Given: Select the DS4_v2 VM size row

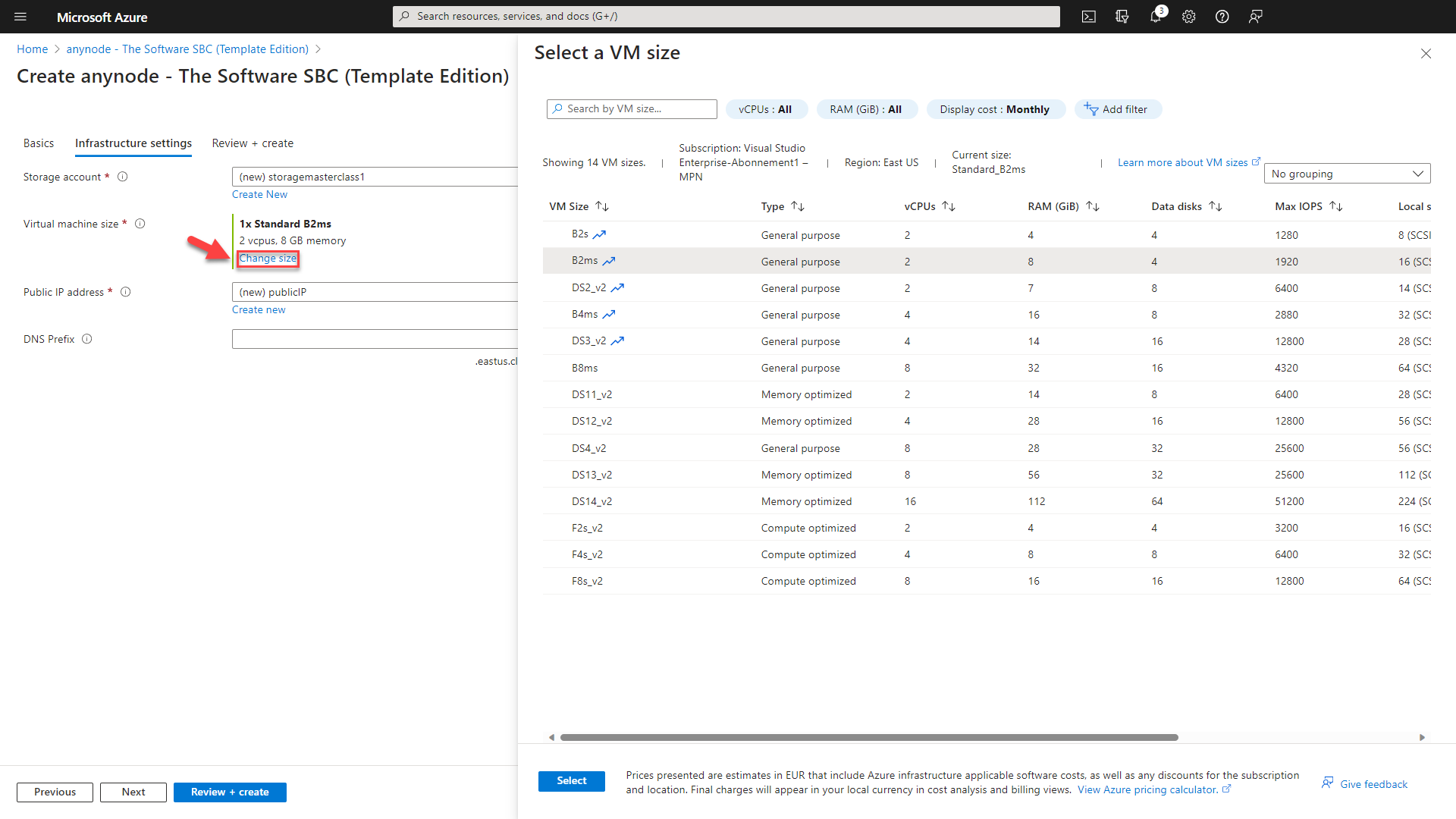Looking at the screenshot, I should pos(987,448).
